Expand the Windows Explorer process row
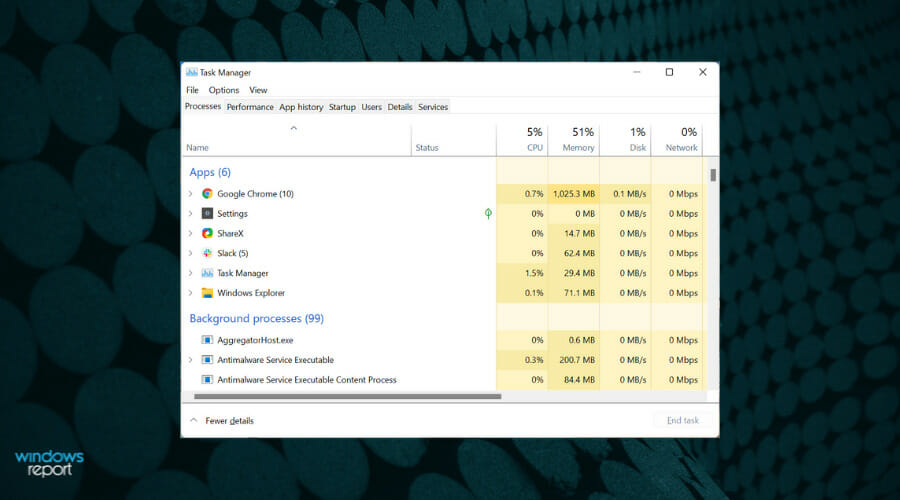Screen dimensions: 900x500 [191, 293]
